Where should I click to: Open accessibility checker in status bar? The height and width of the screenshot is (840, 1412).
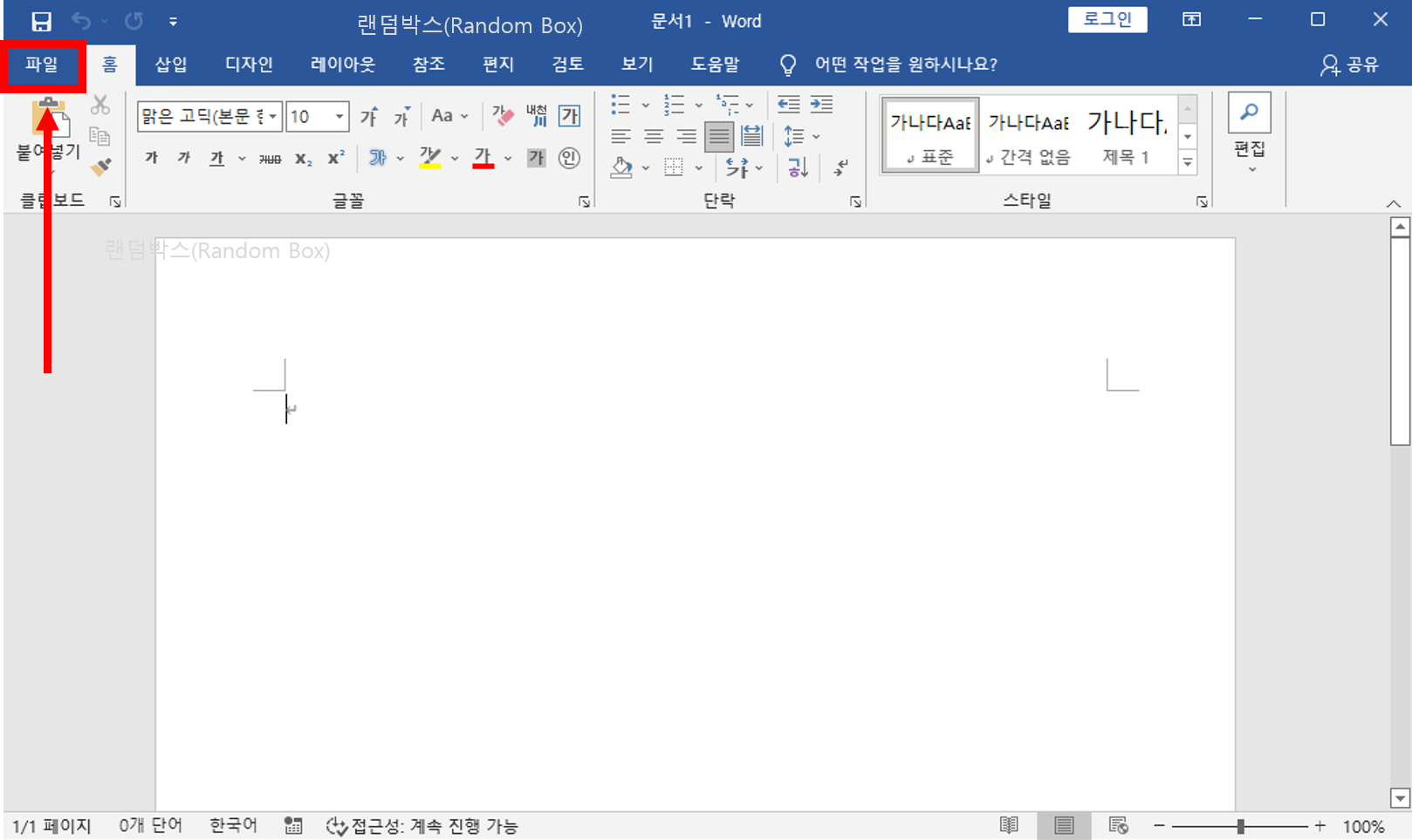(422, 826)
